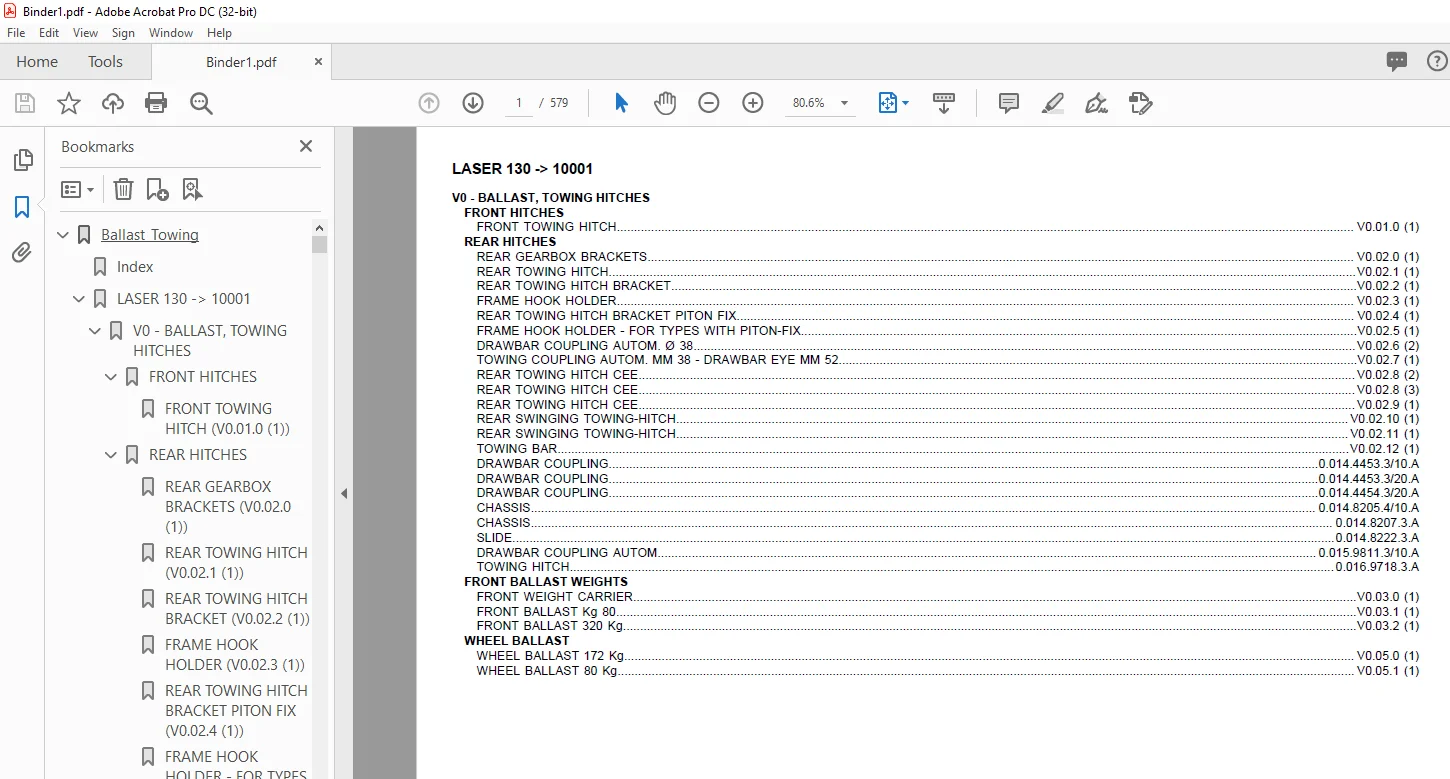Open FRONT TOWING HITCH (V0.01.0 (1)) bookmark
1450x779 pixels.
click(227, 419)
